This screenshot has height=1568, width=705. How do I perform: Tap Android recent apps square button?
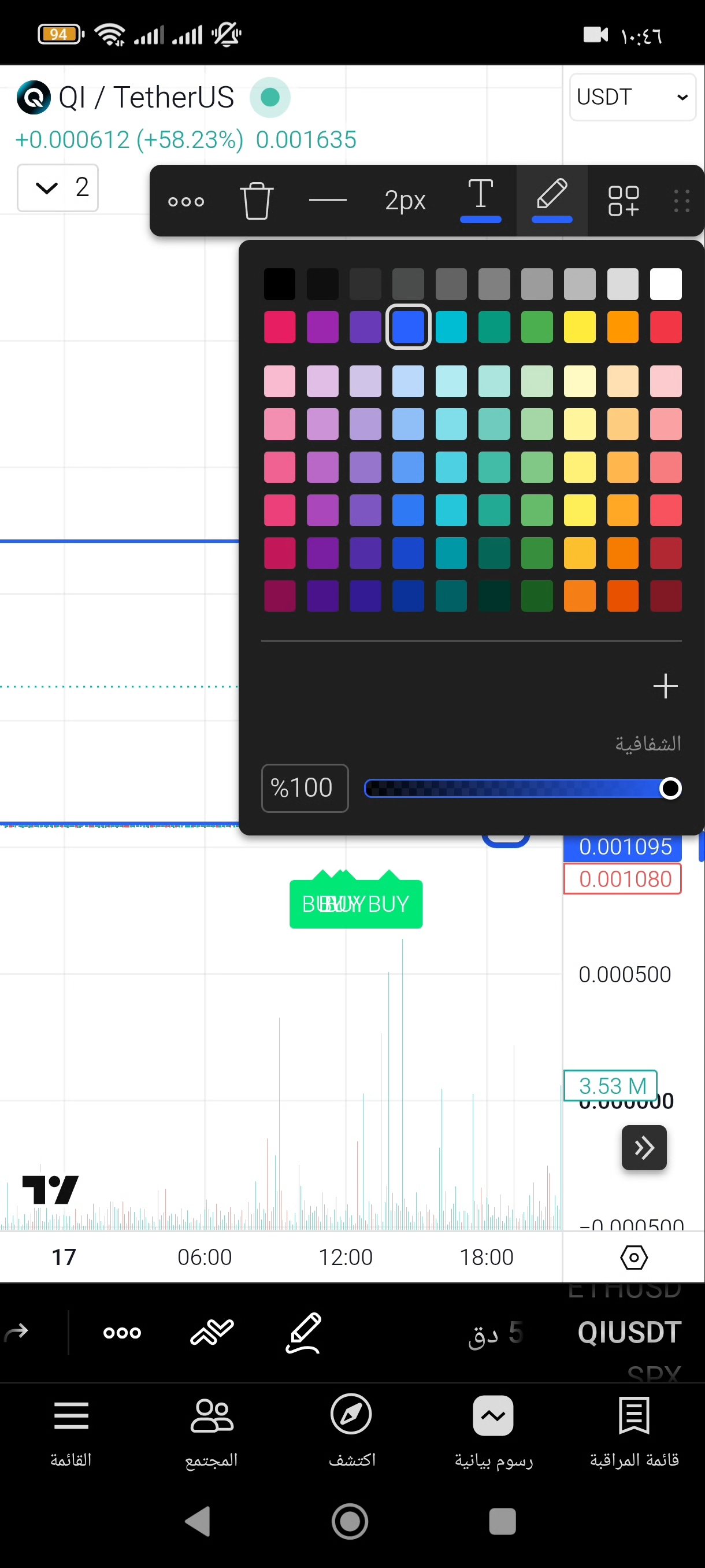502,1522
